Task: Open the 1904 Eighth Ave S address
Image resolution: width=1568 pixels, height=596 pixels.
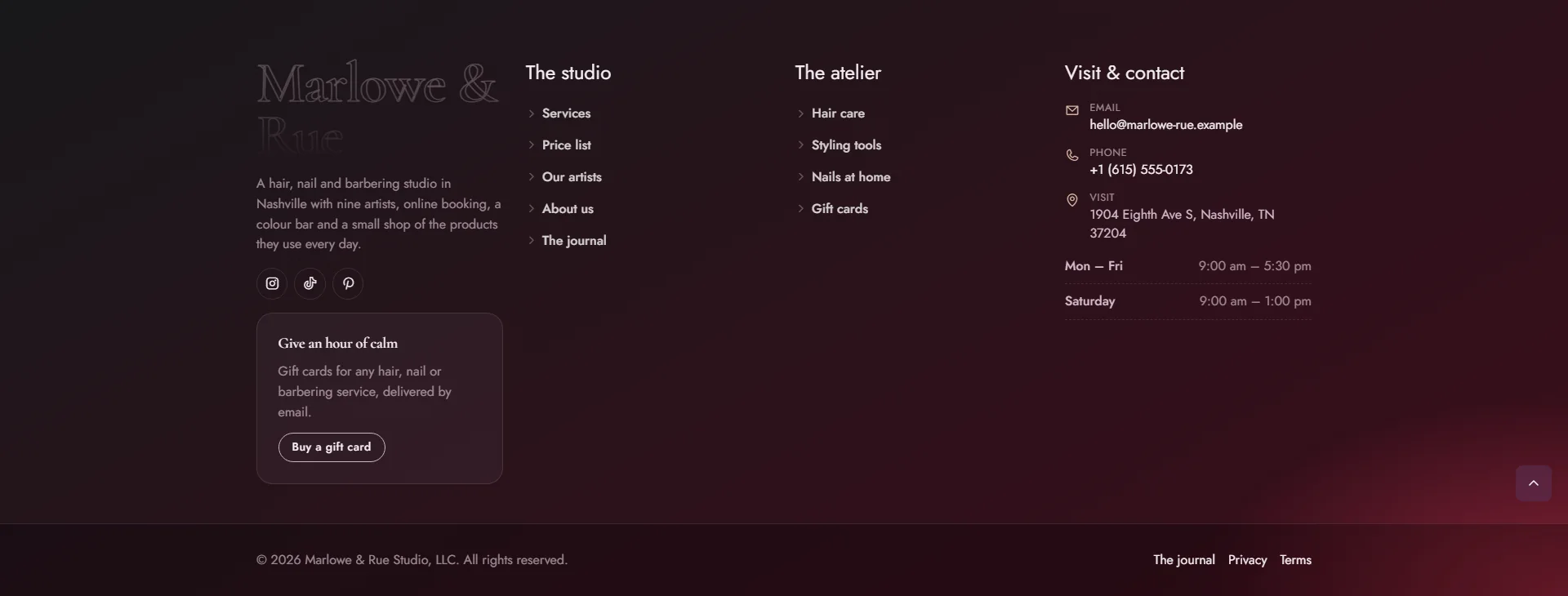Action: pos(1182,224)
